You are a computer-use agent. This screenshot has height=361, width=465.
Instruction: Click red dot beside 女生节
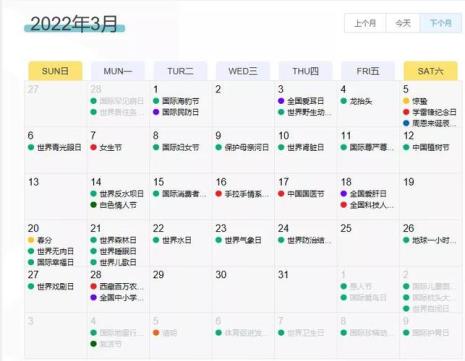93,147
